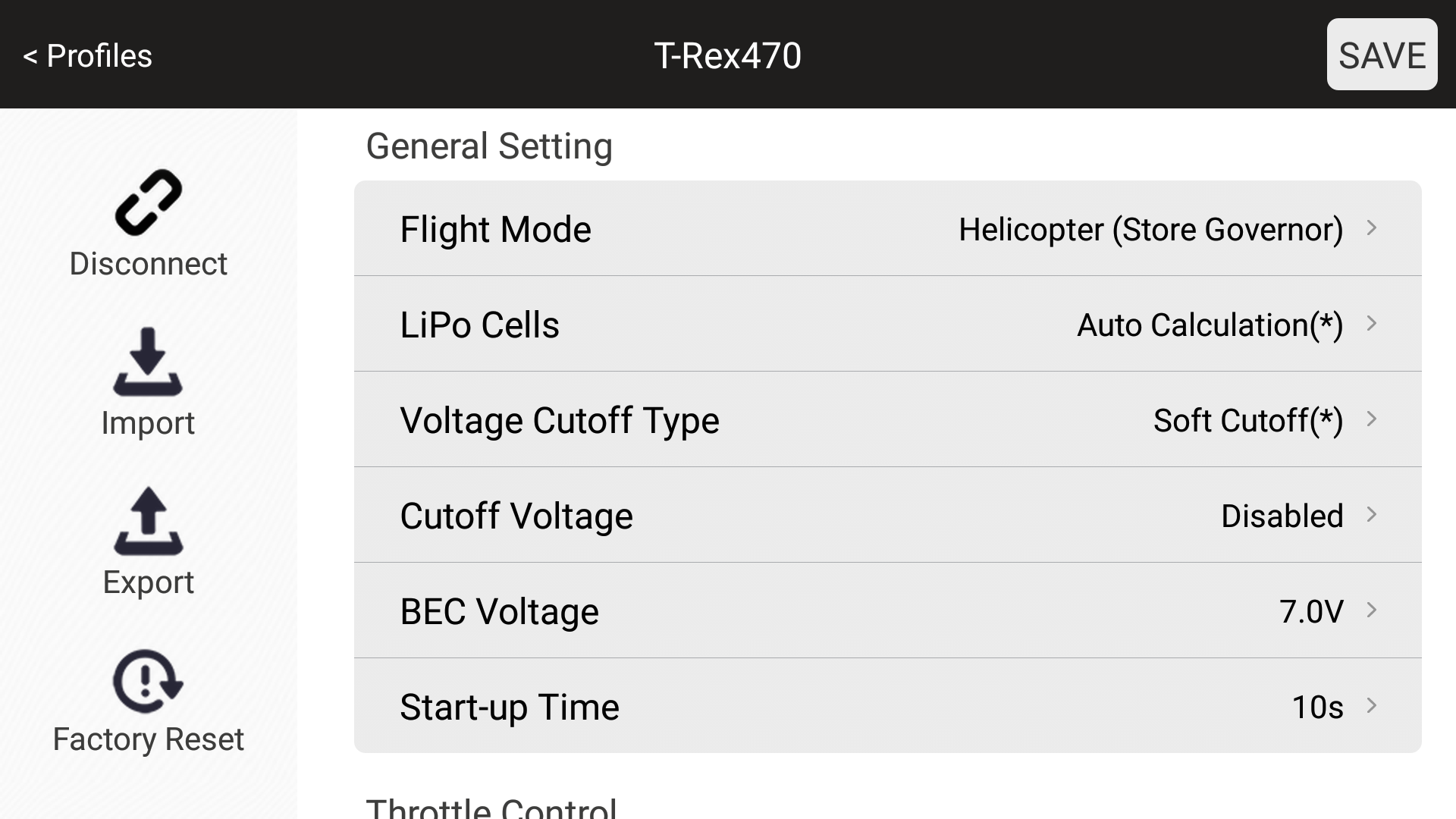Click the Export upload icon
The image size is (1456, 819).
coord(148,521)
